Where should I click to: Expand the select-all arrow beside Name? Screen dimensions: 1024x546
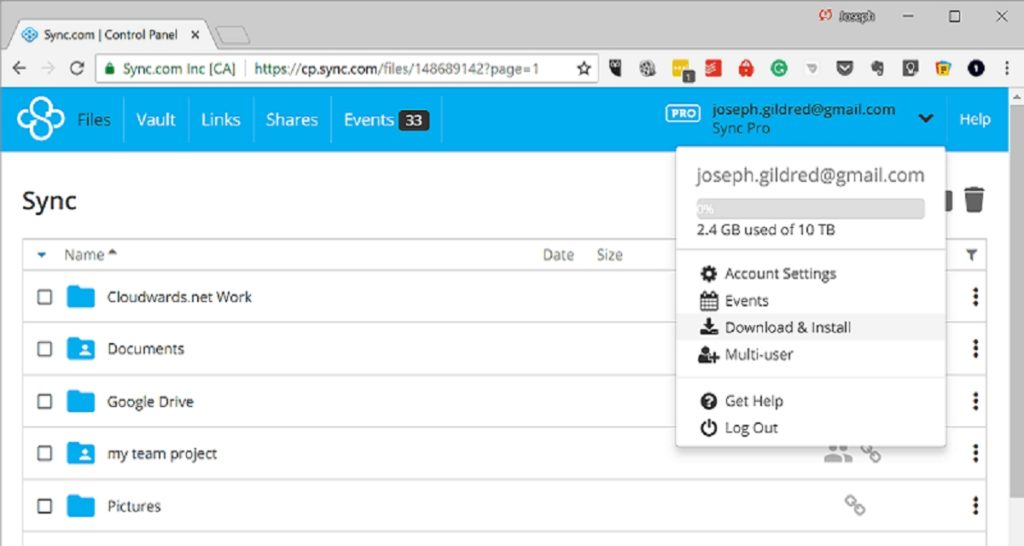(41, 255)
